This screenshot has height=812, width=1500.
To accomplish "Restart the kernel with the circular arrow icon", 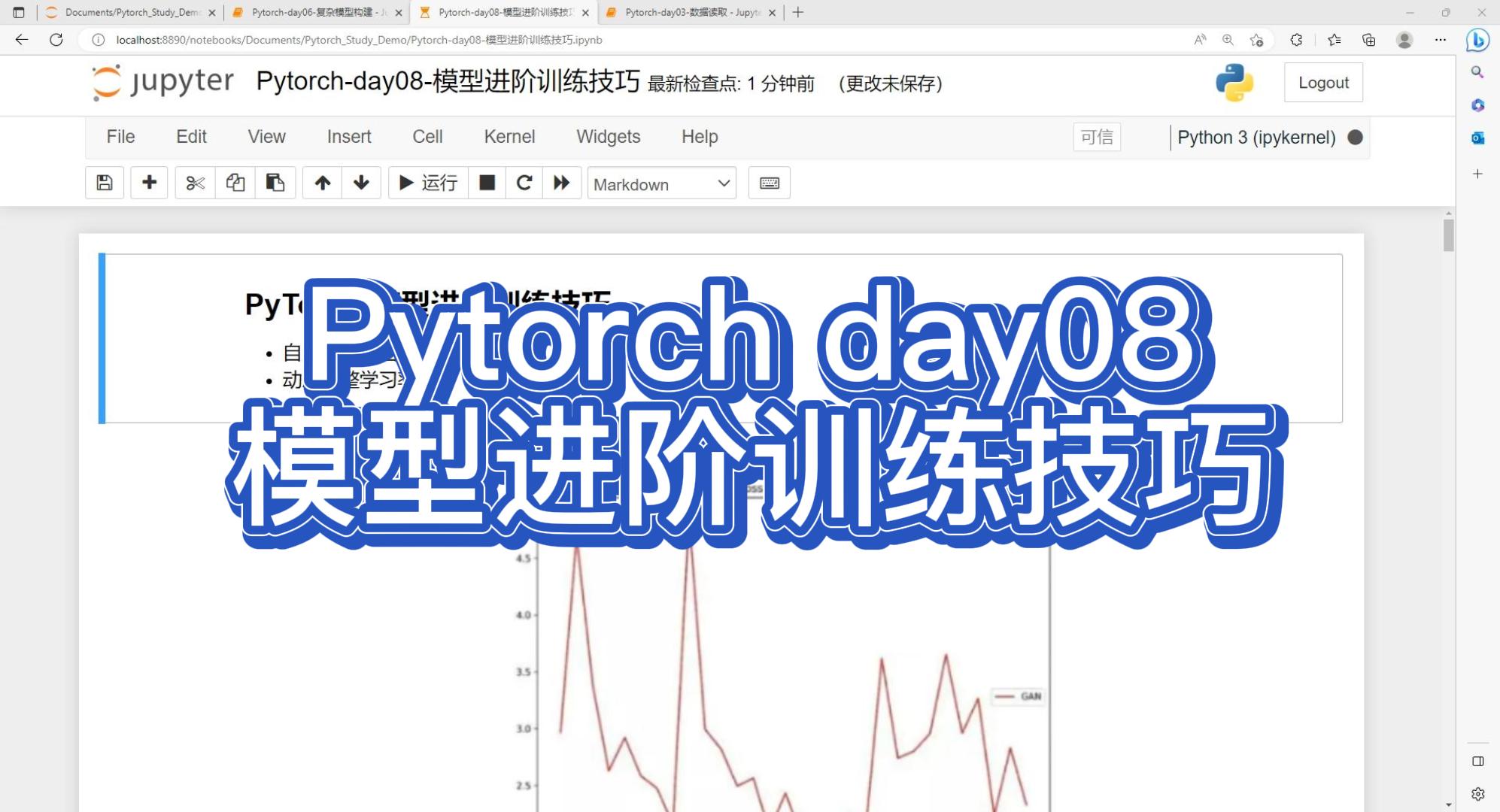I will point(524,183).
